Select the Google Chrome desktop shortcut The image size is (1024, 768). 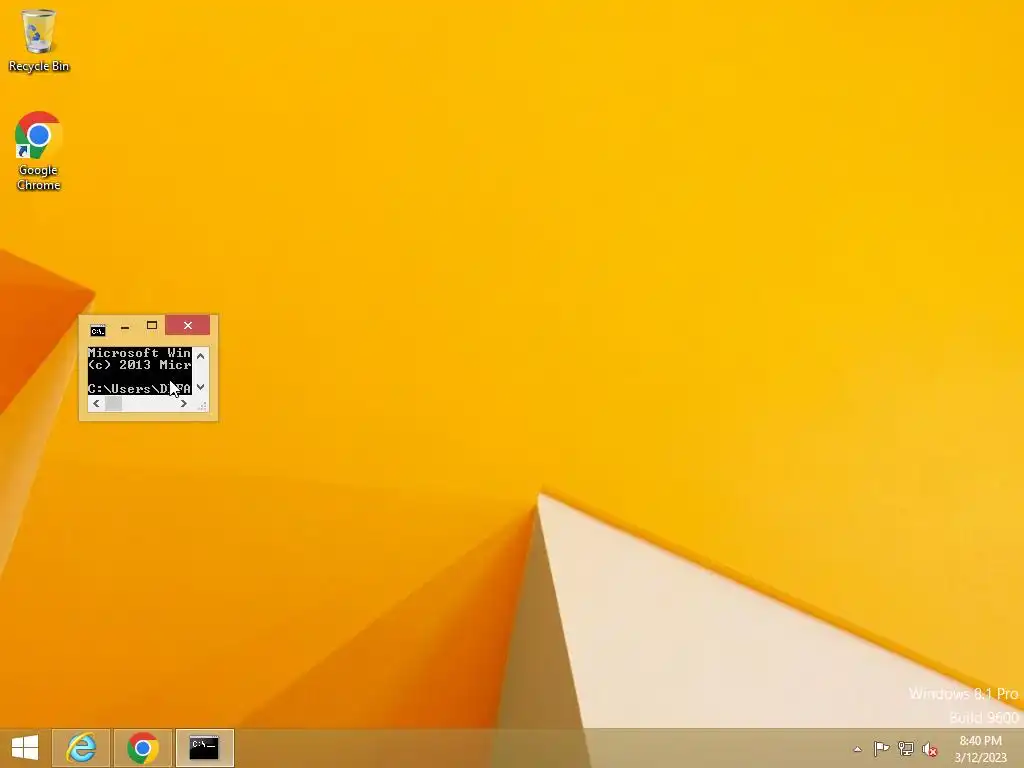pyautogui.click(x=39, y=151)
